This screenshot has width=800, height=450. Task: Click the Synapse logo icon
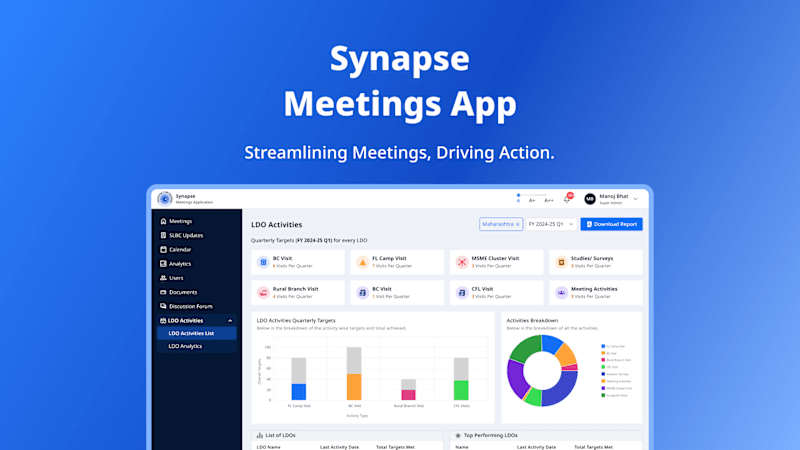tap(165, 198)
